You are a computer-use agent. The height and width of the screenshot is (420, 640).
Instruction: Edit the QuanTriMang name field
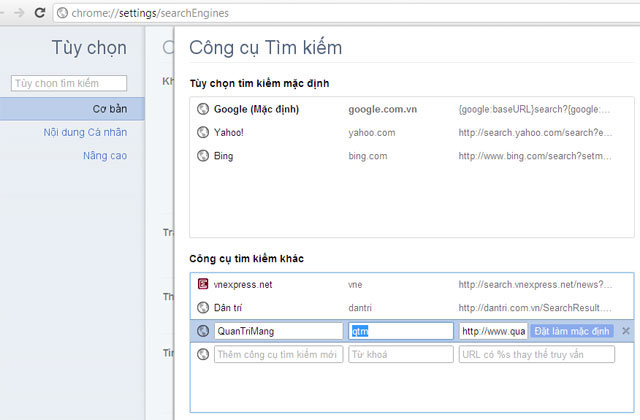(x=278, y=331)
